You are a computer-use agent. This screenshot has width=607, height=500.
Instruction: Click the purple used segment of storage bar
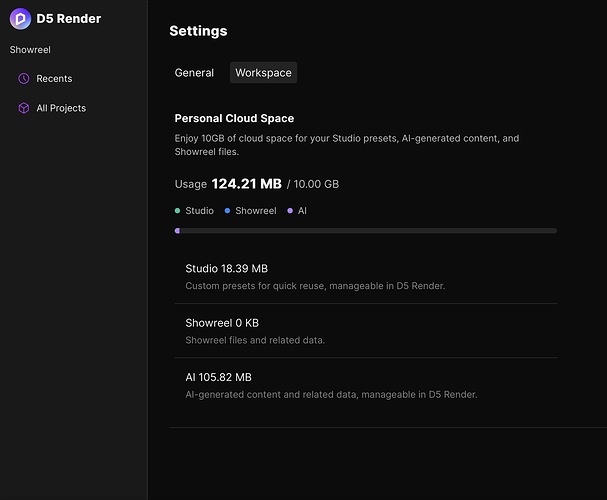(x=177, y=231)
